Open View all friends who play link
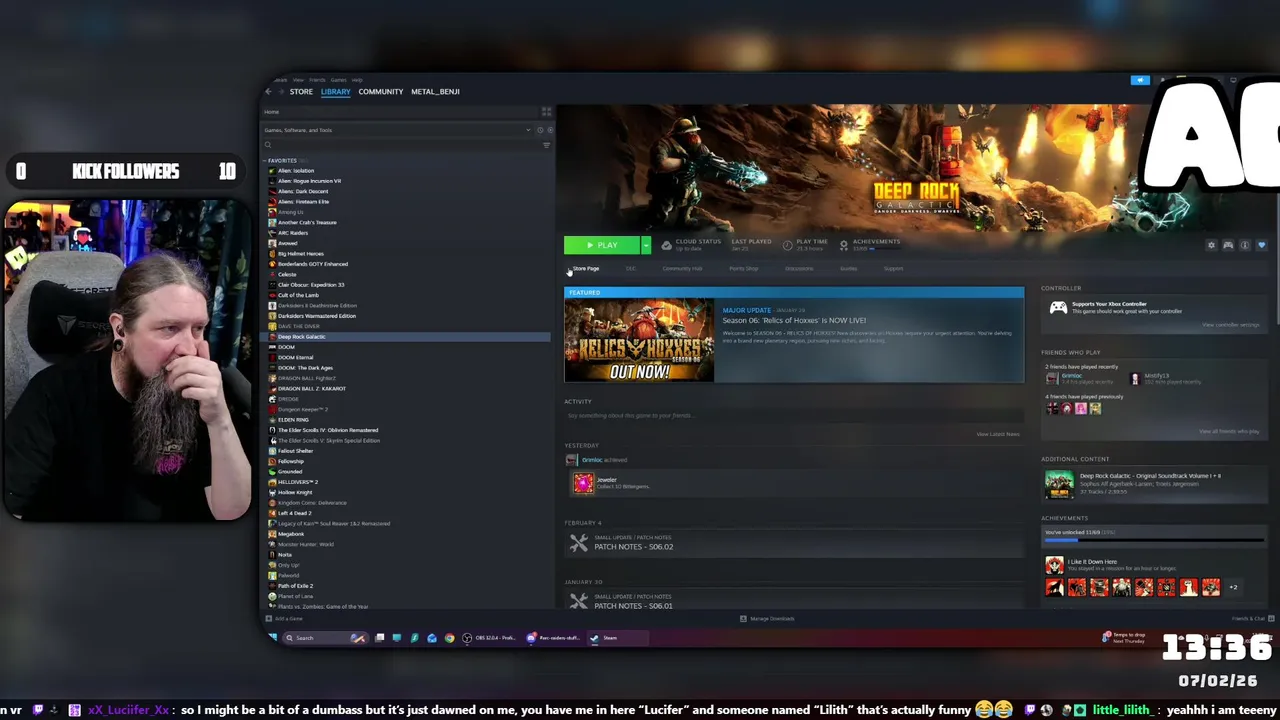The image size is (1280, 720). pyautogui.click(x=1229, y=431)
